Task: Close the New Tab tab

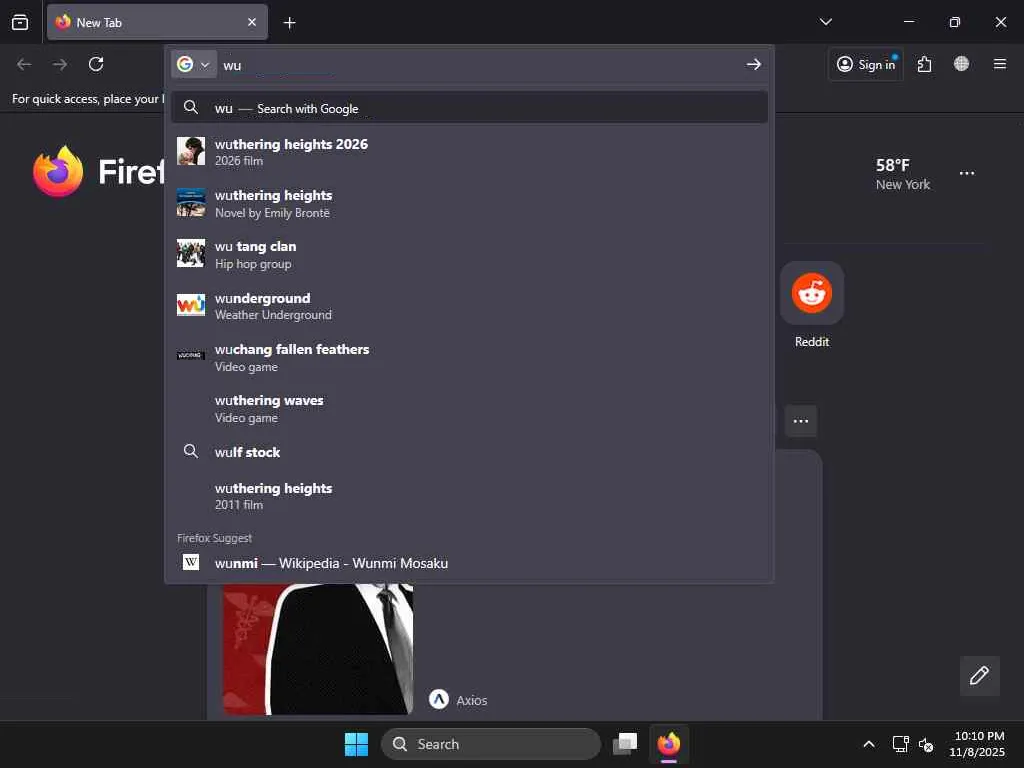Action: pyautogui.click(x=251, y=22)
